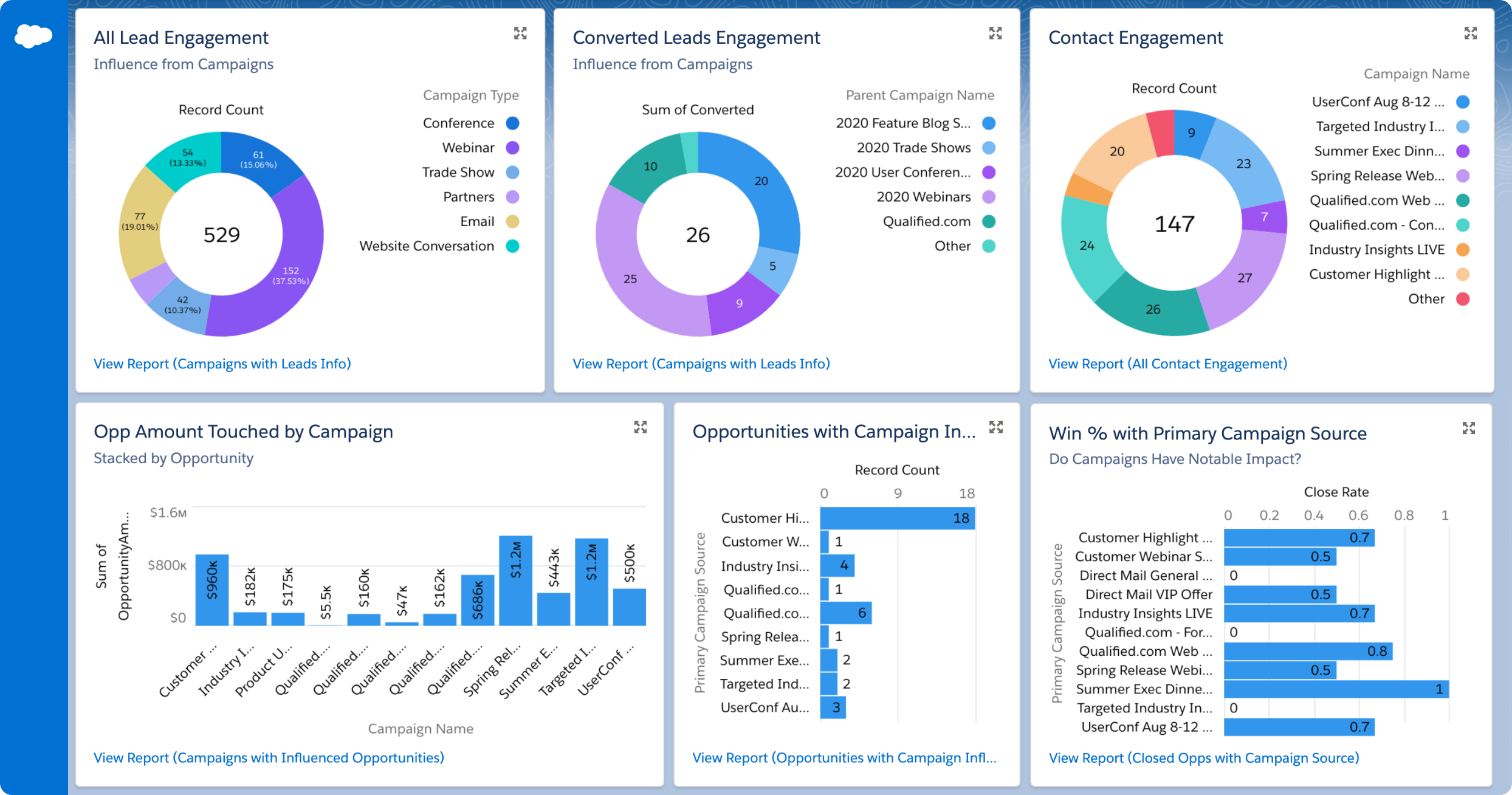Click the Direct Mail VIP Offer bar
The width and height of the screenshot is (1512, 795).
[x=1280, y=594]
